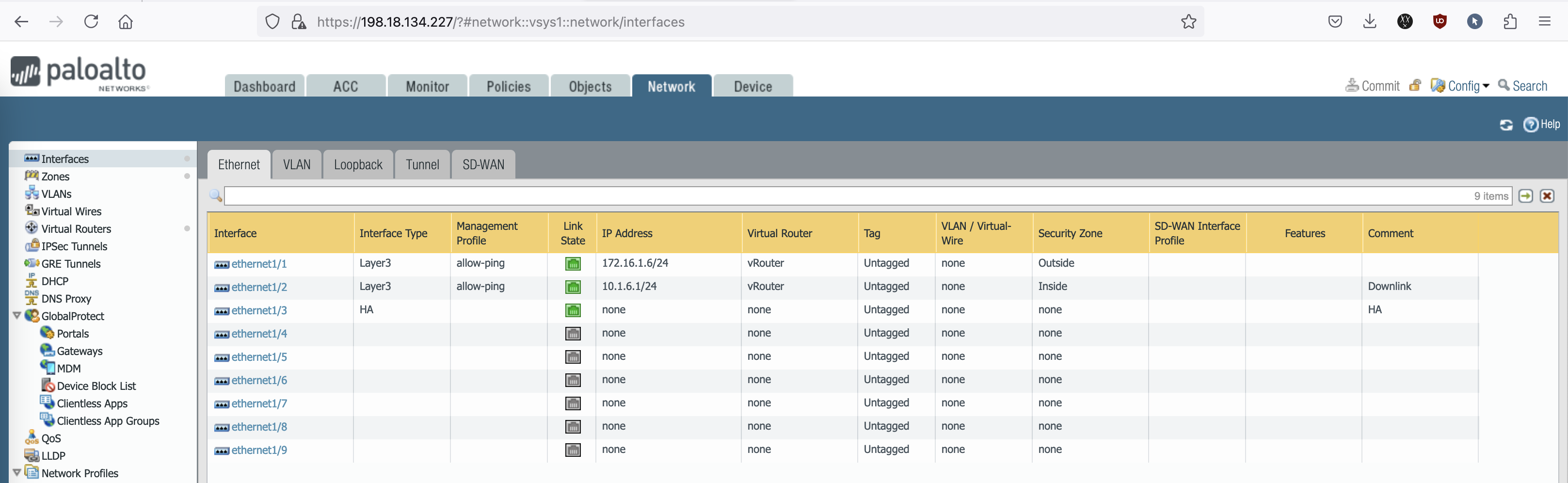Viewport: 1568px width, 483px height.
Task: Collapse the GlobalProtect tree node
Action: [17, 316]
